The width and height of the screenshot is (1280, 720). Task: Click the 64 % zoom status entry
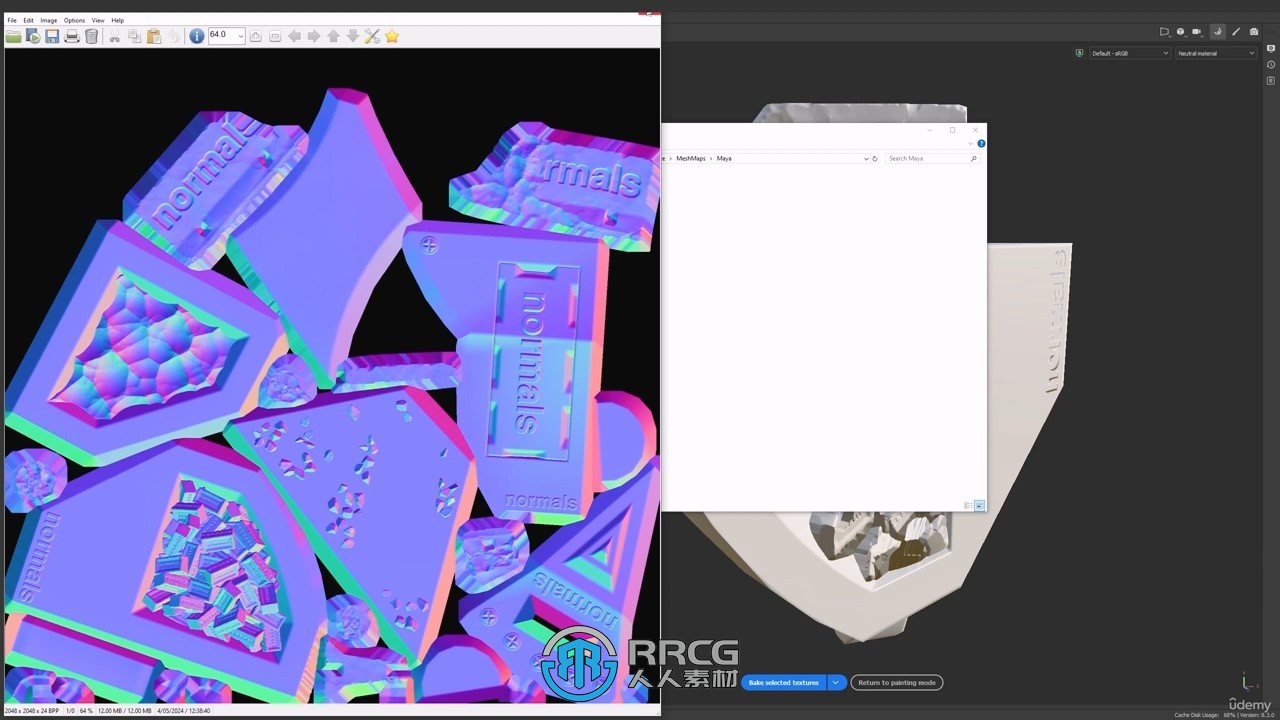tap(86, 711)
